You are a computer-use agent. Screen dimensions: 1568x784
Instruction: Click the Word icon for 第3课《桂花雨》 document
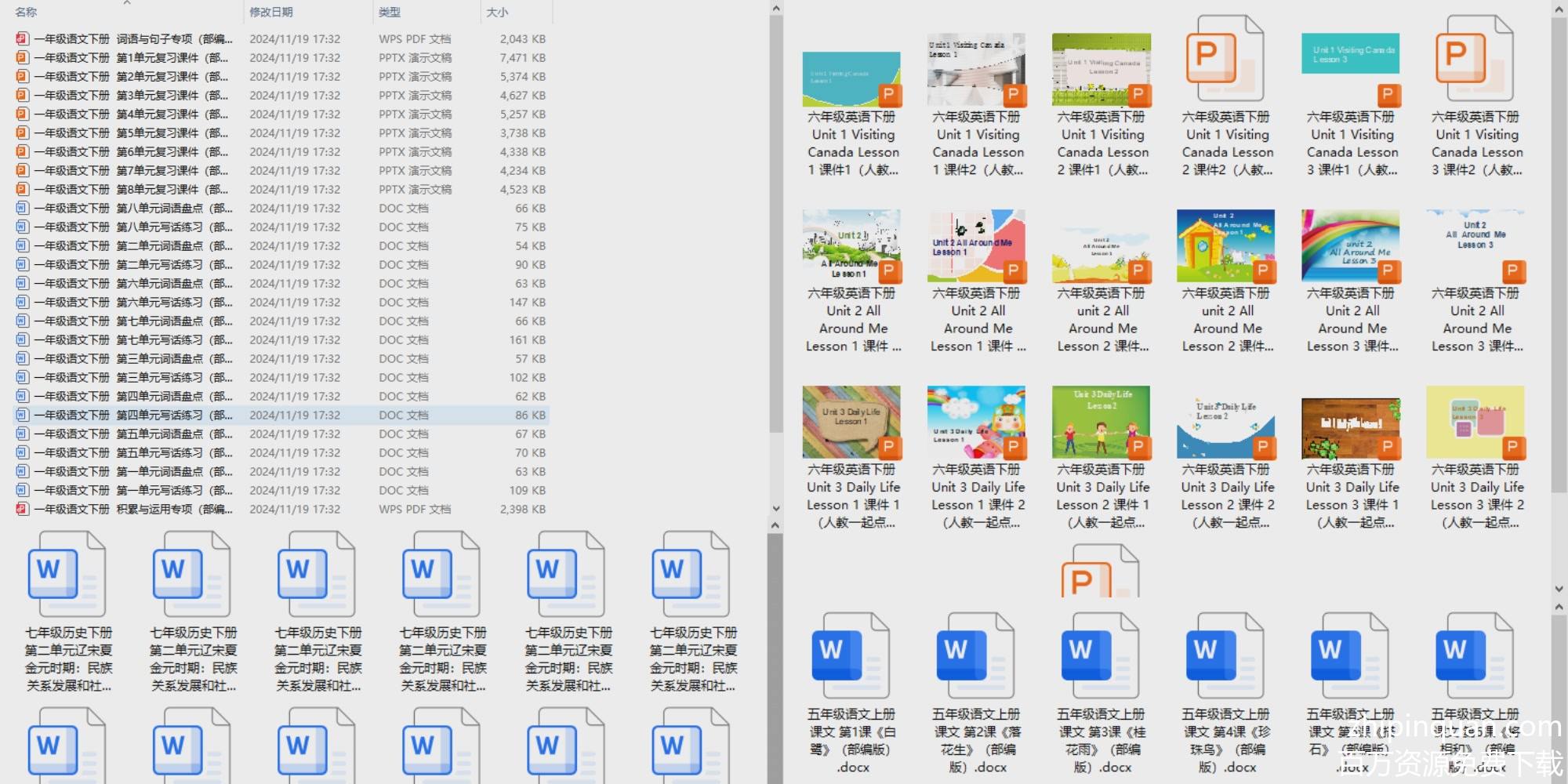click(1101, 655)
